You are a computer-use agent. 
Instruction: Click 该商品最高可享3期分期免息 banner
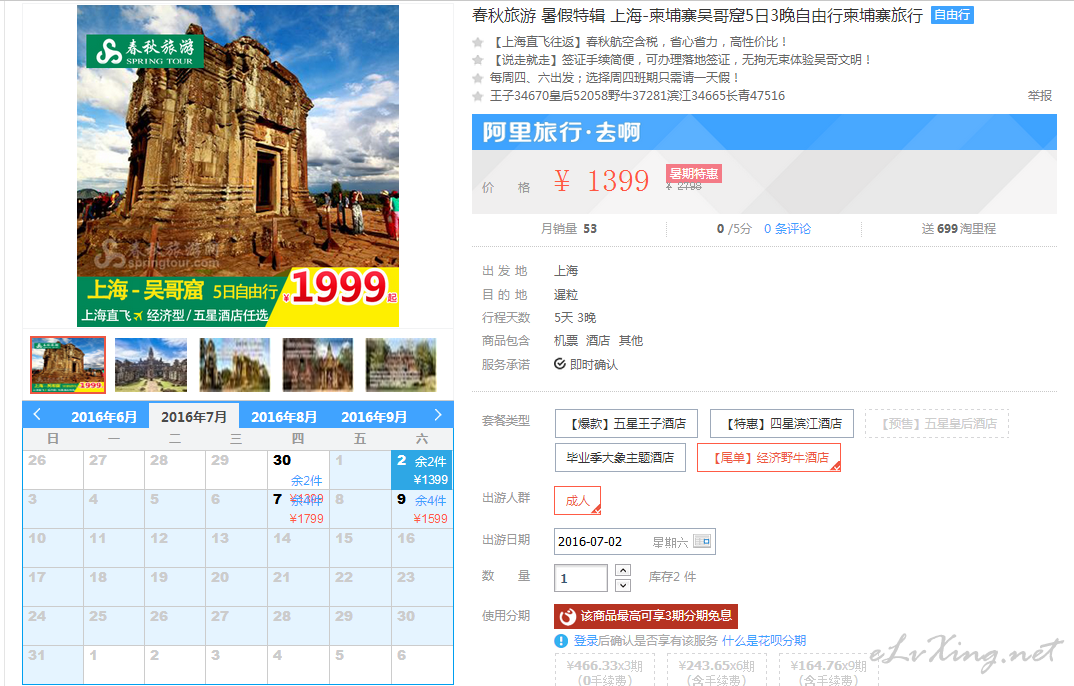point(646,616)
